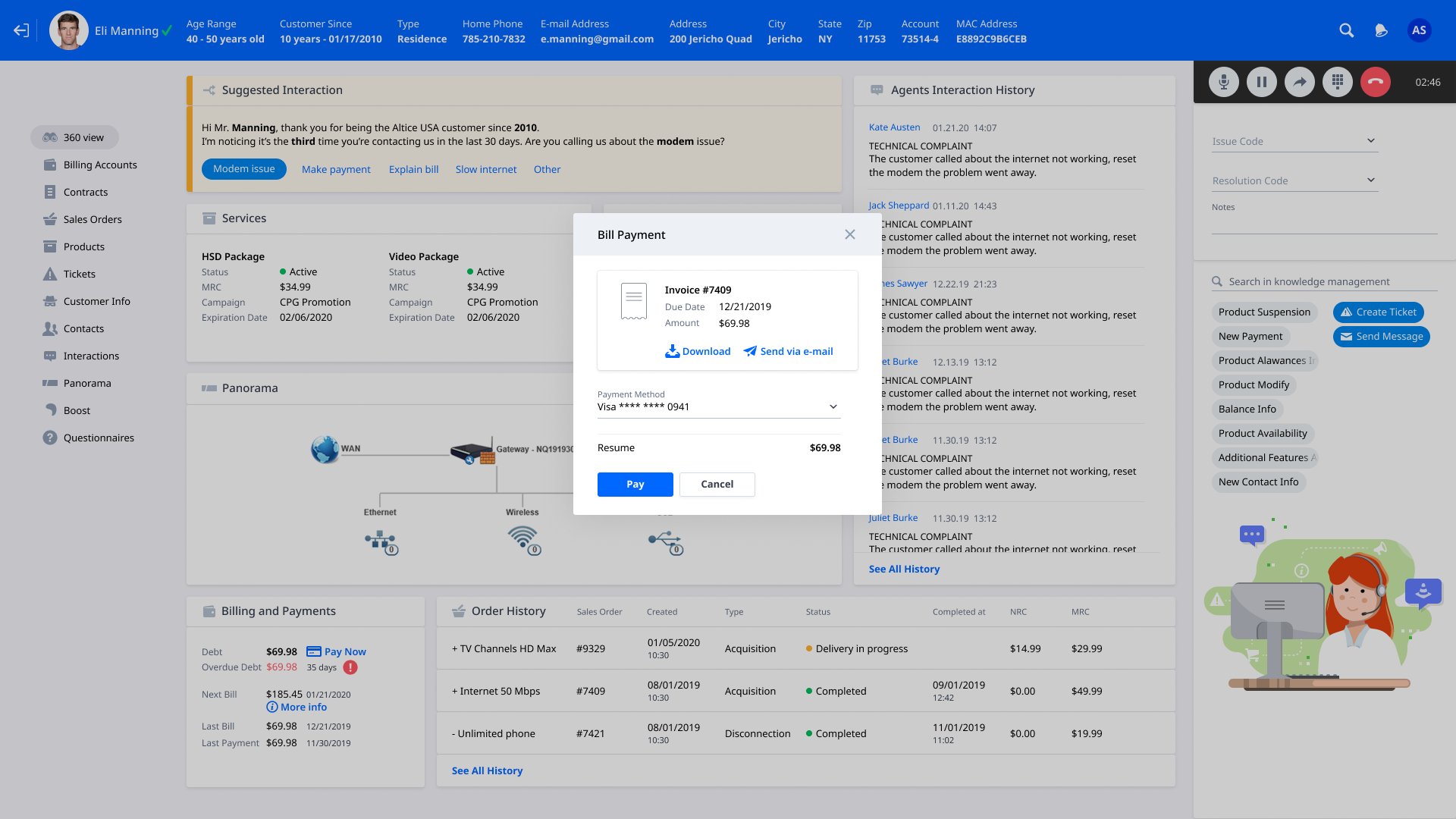Open Sales Orders in sidebar
Image resolution: width=1456 pixels, height=819 pixels.
83,219
